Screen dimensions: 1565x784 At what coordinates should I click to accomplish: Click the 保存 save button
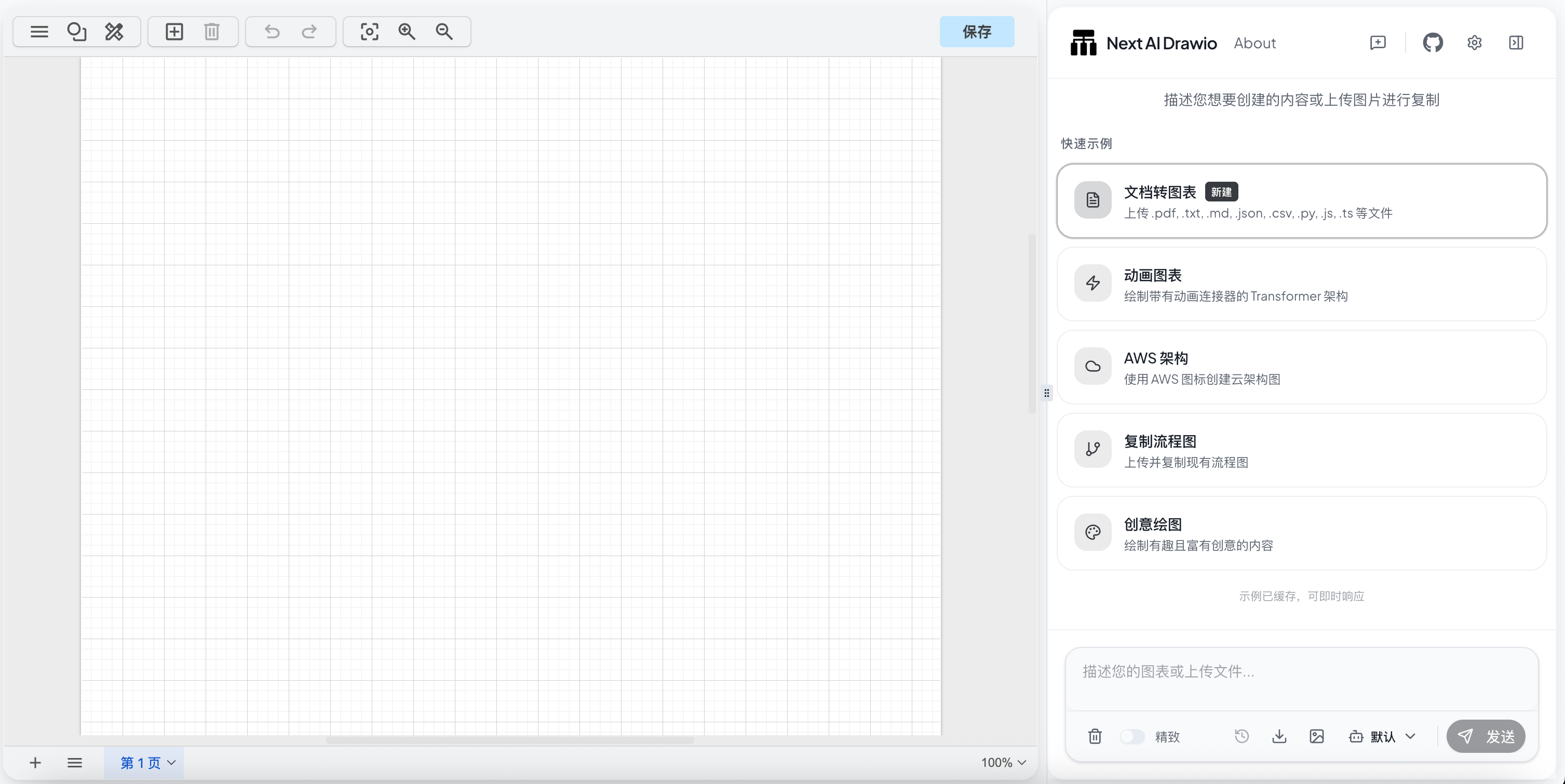[x=976, y=32]
